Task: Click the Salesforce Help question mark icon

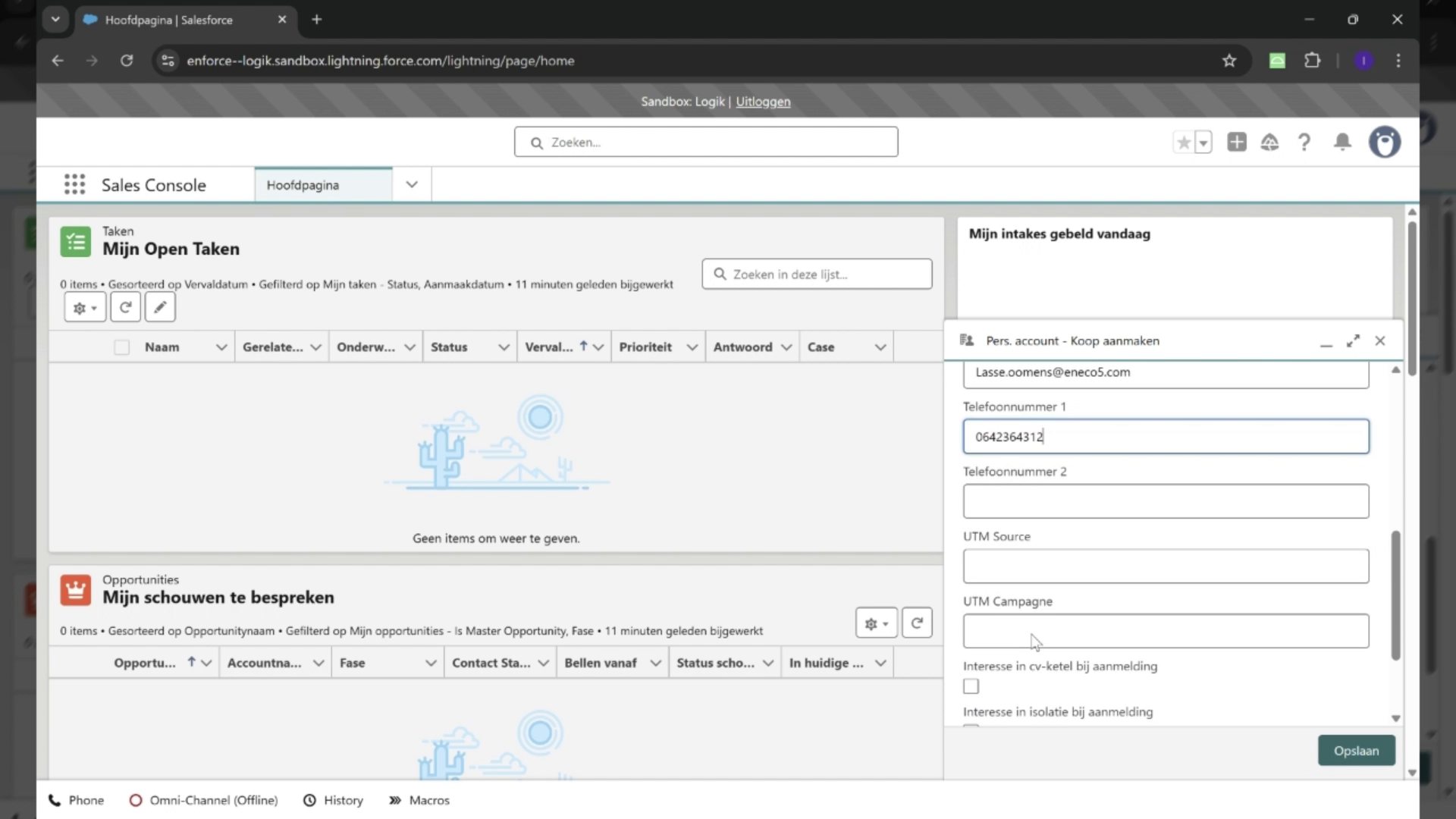Action: point(1304,142)
